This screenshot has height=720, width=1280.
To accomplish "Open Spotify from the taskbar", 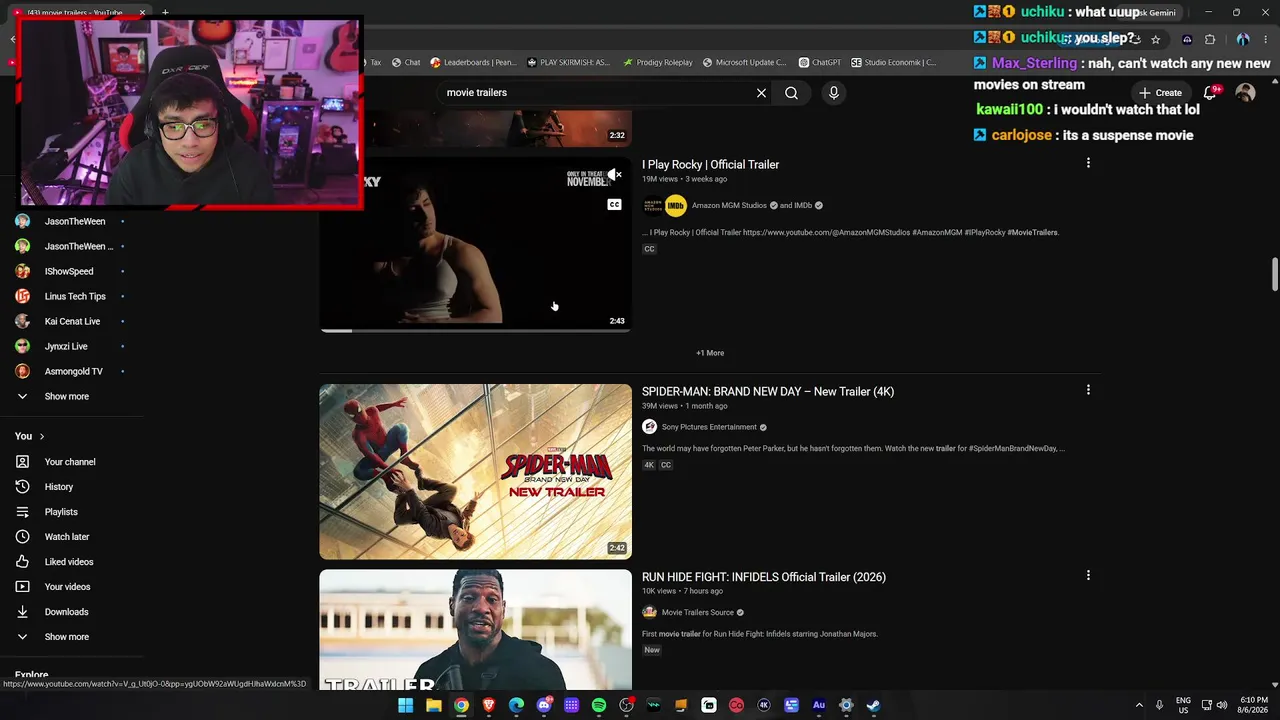I will coord(599,705).
